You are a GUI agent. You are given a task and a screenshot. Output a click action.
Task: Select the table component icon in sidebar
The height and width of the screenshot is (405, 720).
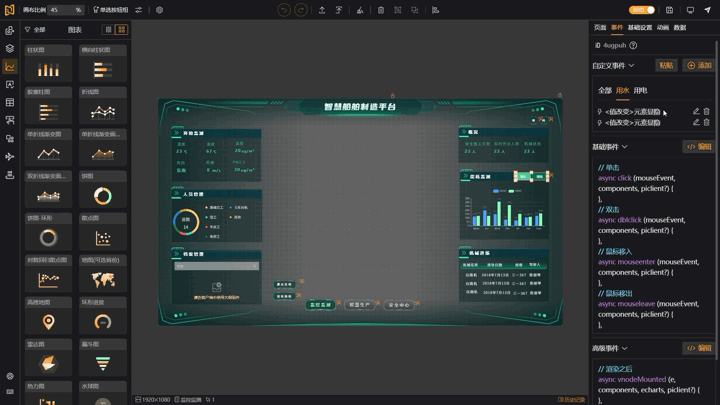(10, 102)
